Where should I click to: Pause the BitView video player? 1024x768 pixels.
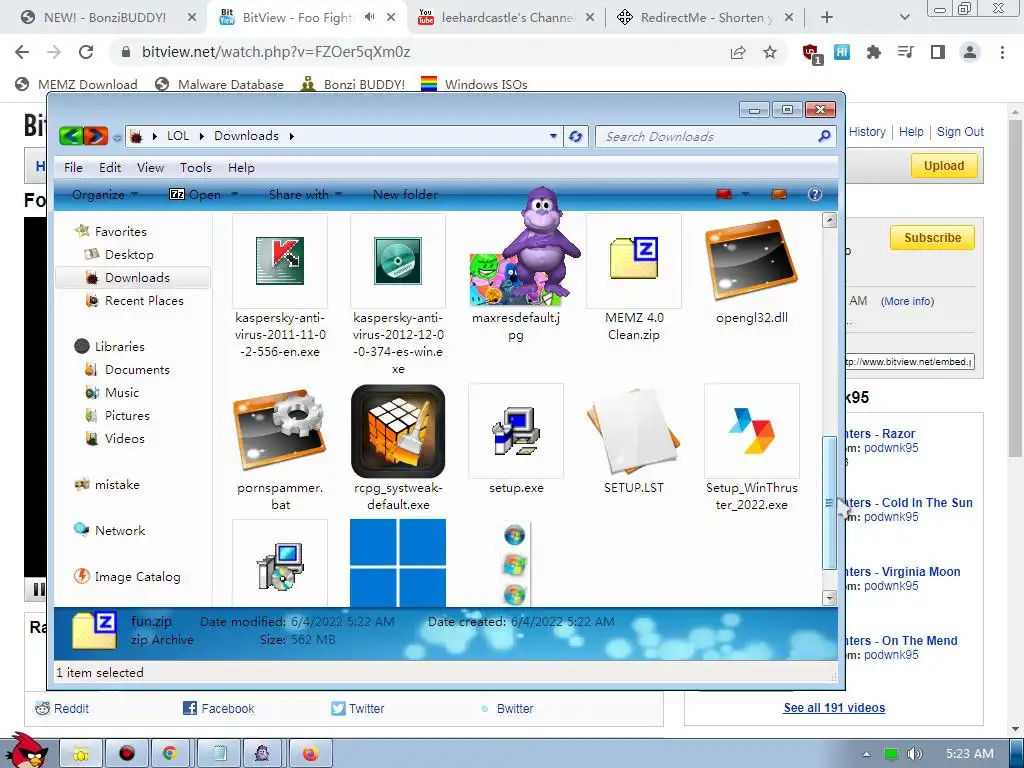tap(39, 590)
